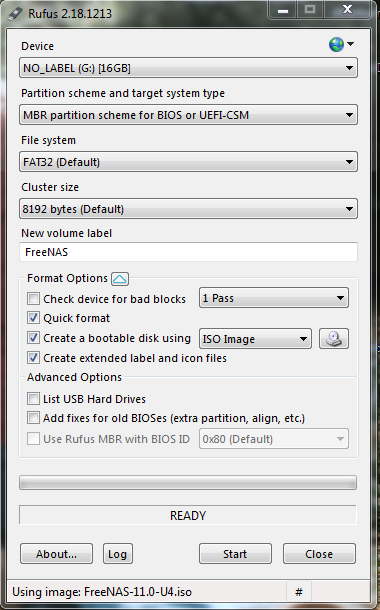Click the READY status field
The width and height of the screenshot is (380, 610).
click(188, 515)
